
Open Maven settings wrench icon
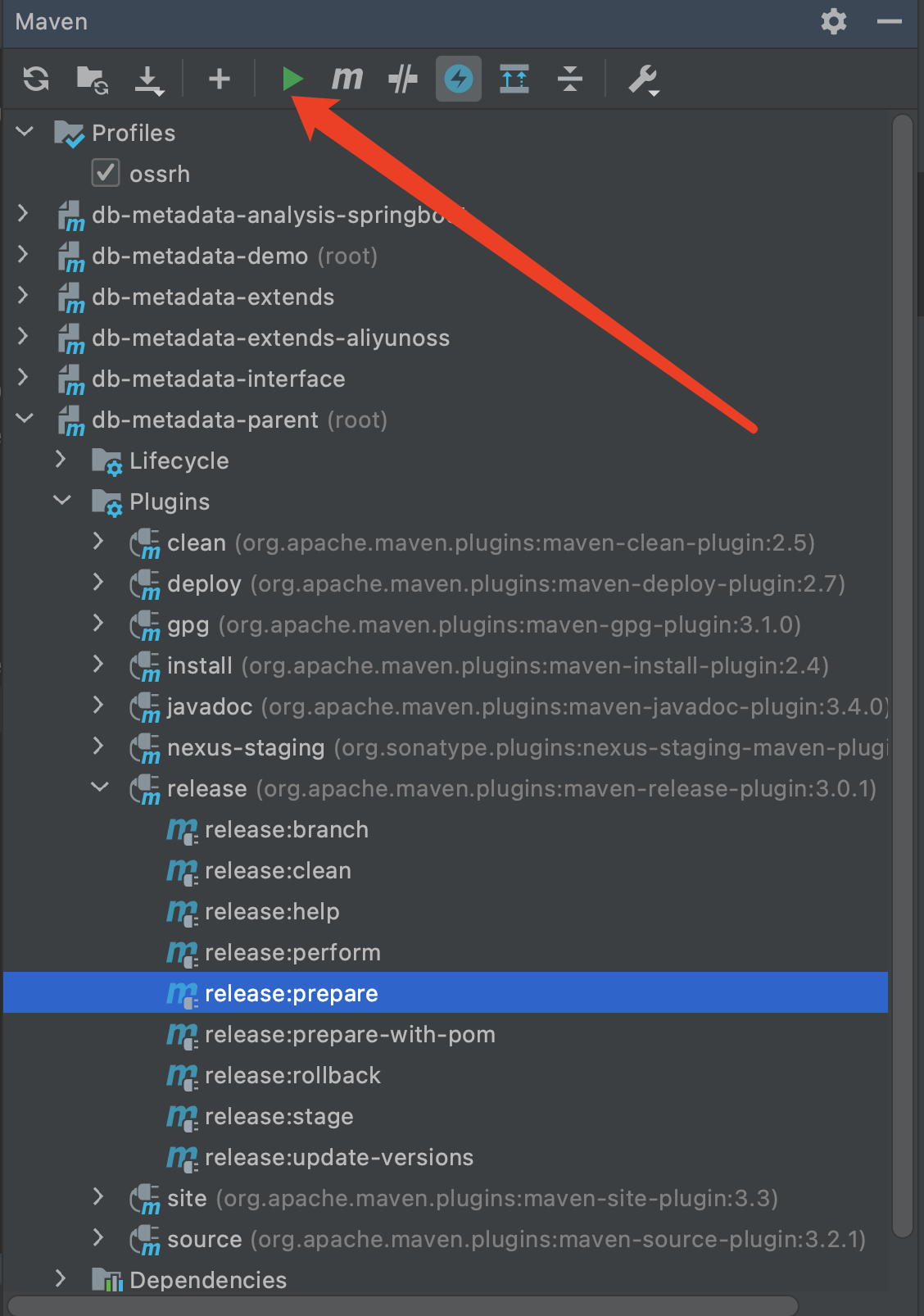[644, 80]
